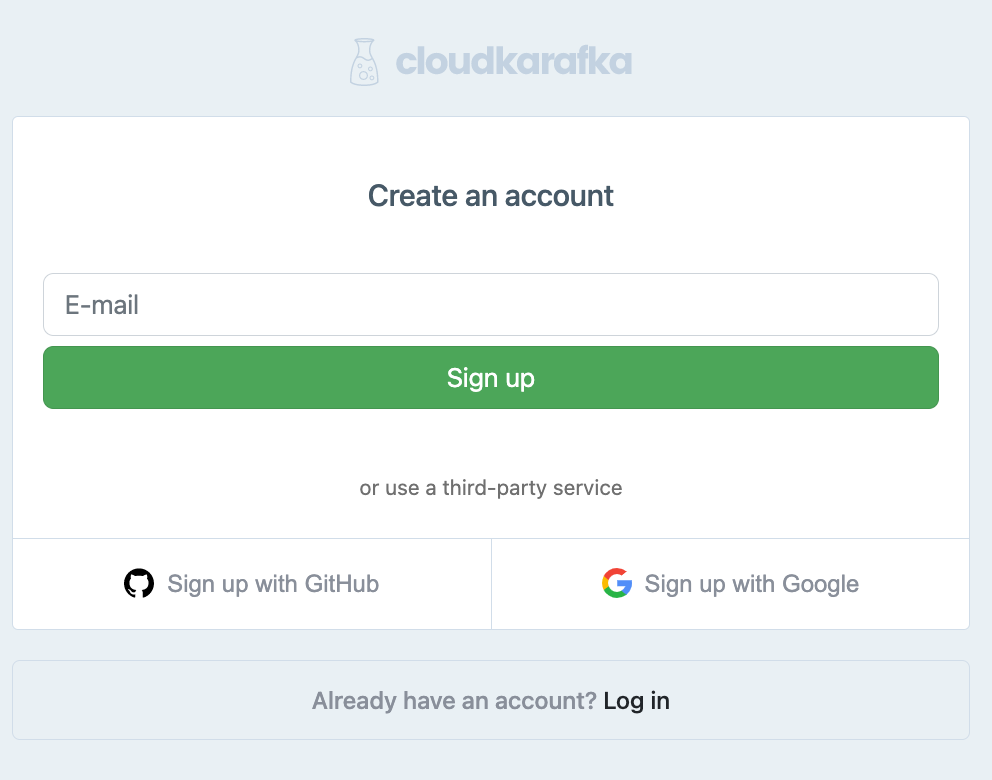Viewport: 992px width, 780px height.
Task: Click the "or use a third-party service" text
Action: click(491, 488)
